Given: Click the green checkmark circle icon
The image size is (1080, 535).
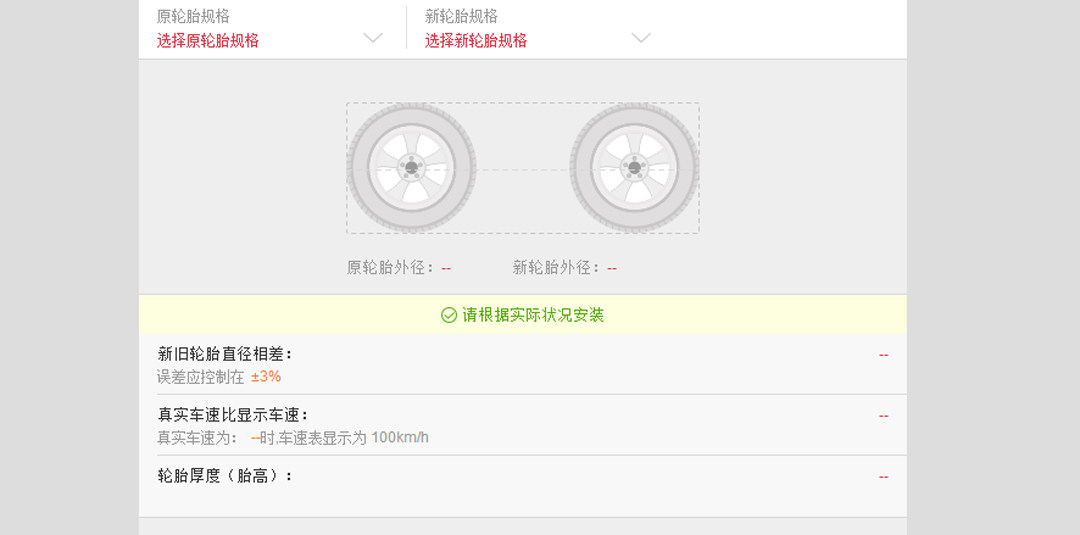Looking at the screenshot, I should [449, 315].
